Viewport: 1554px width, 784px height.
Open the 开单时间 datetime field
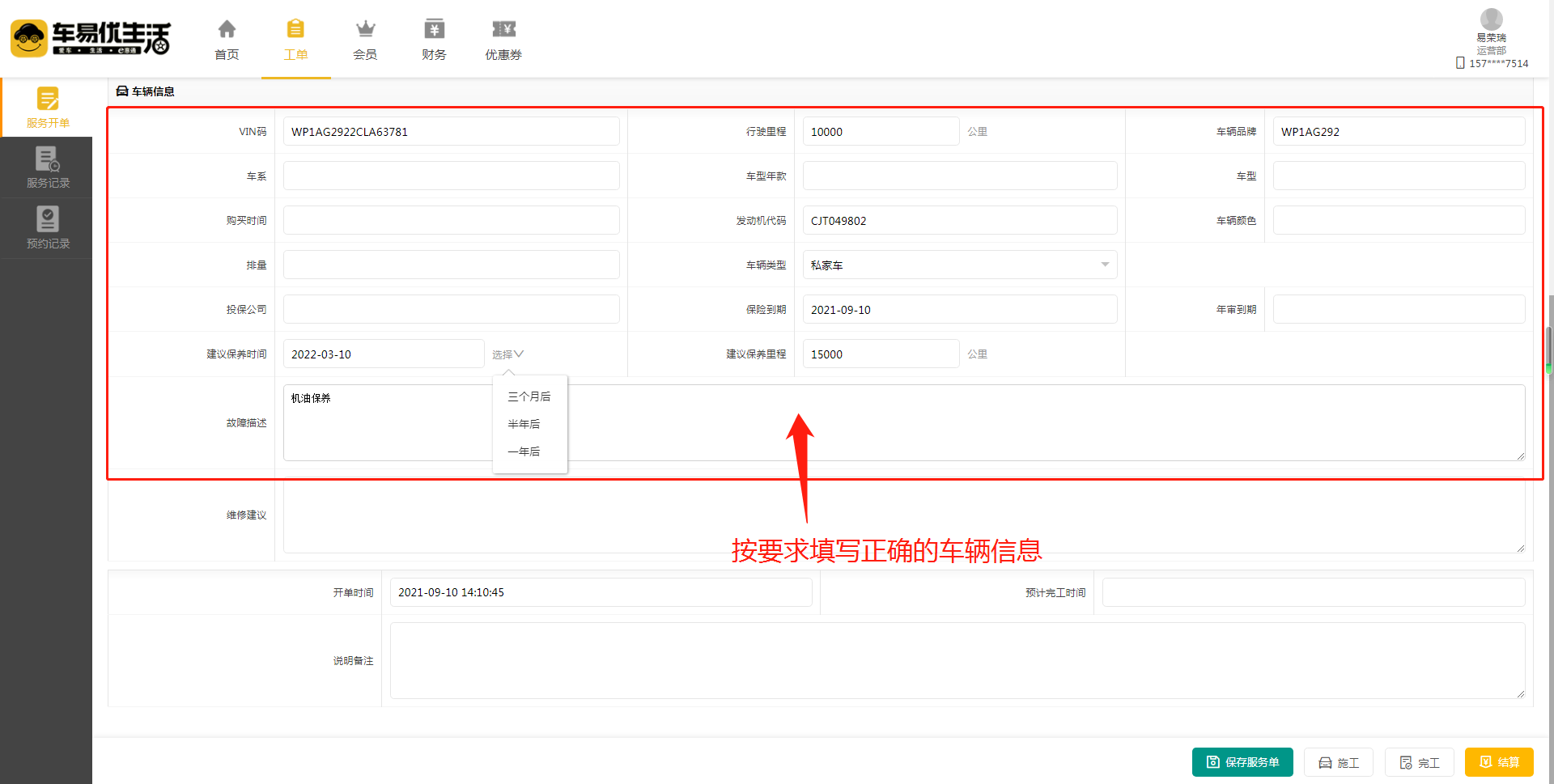click(x=601, y=592)
